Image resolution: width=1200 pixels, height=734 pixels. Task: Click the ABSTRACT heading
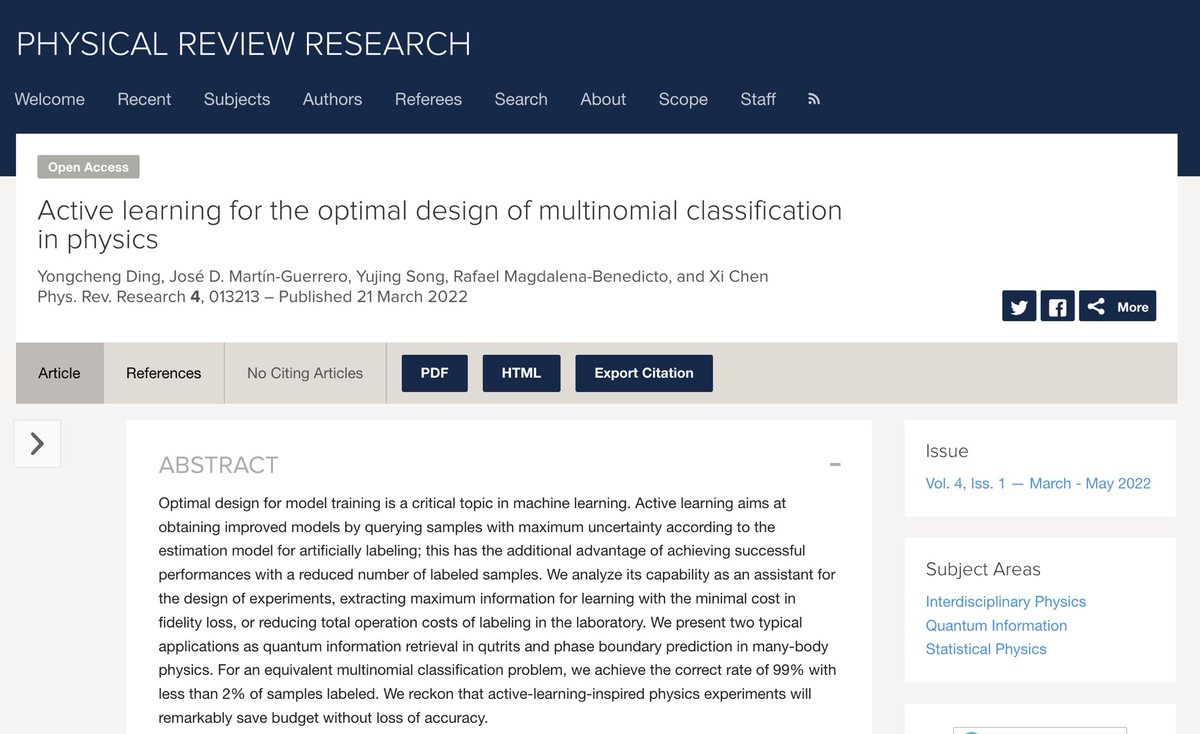click(218, 465)
